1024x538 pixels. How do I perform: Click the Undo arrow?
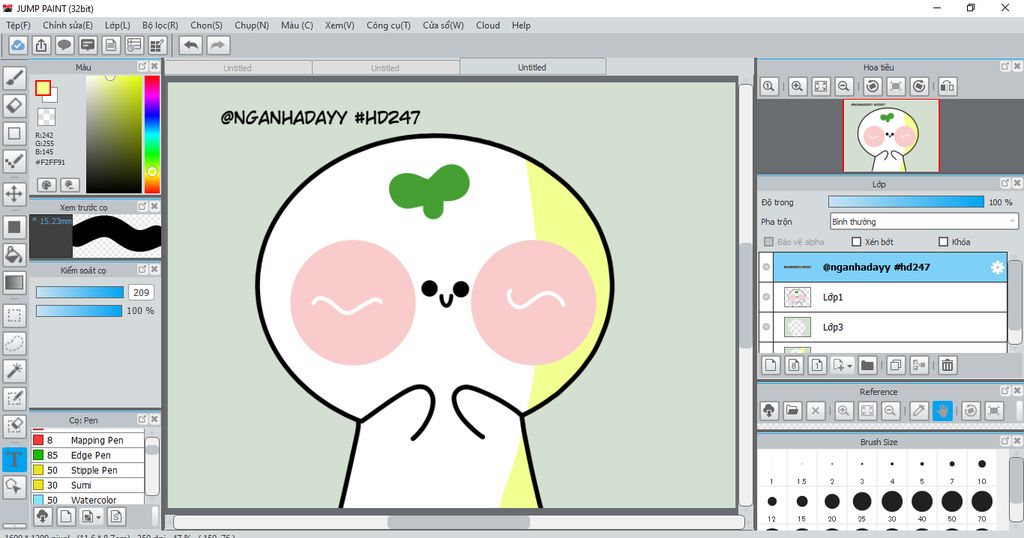(x=191, y=45)
